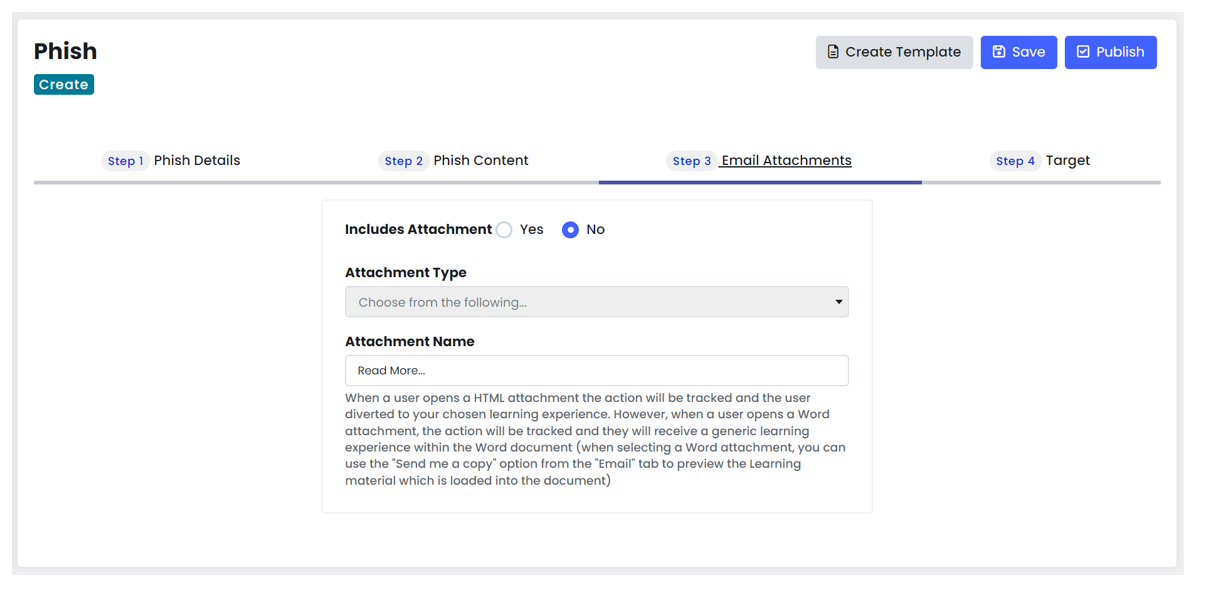Save the phish with Save button
The image size is (1206, 591).
[1019, 52]
